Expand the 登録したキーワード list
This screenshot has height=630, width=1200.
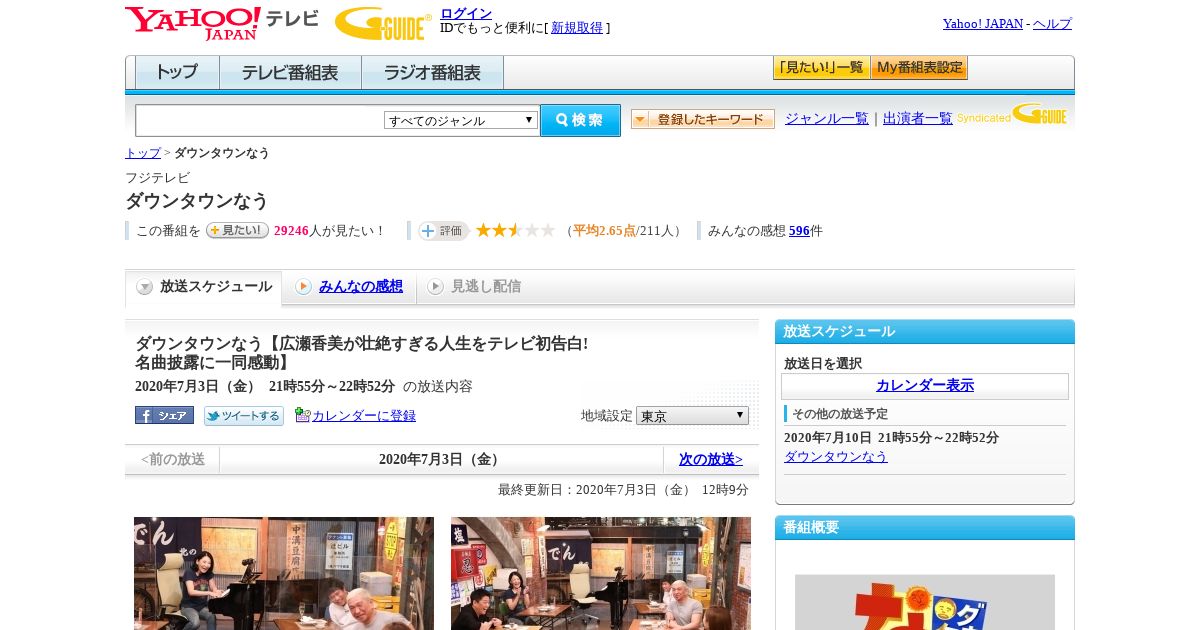(x=703, y=119)
